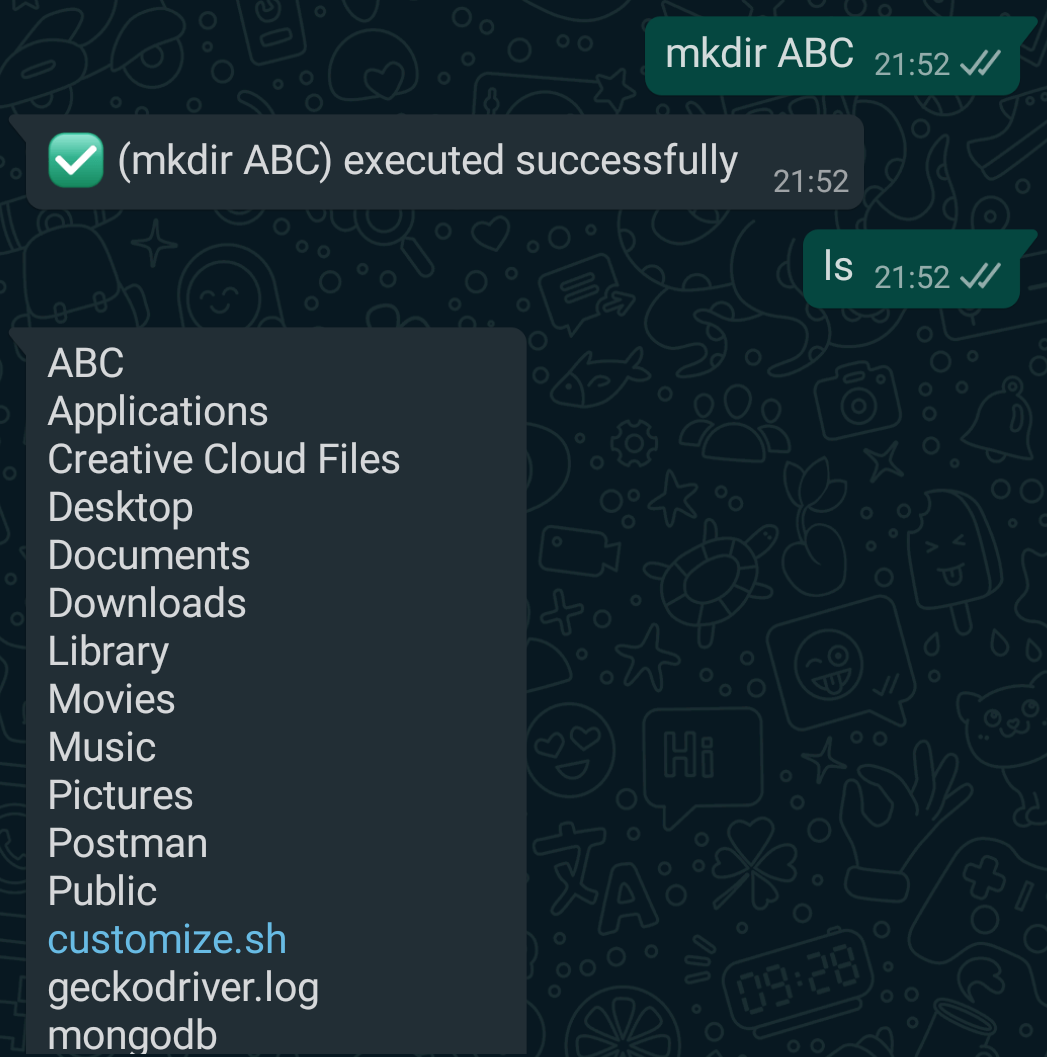Click the mongodb entry at the bottom

[x=132, y=1035]
